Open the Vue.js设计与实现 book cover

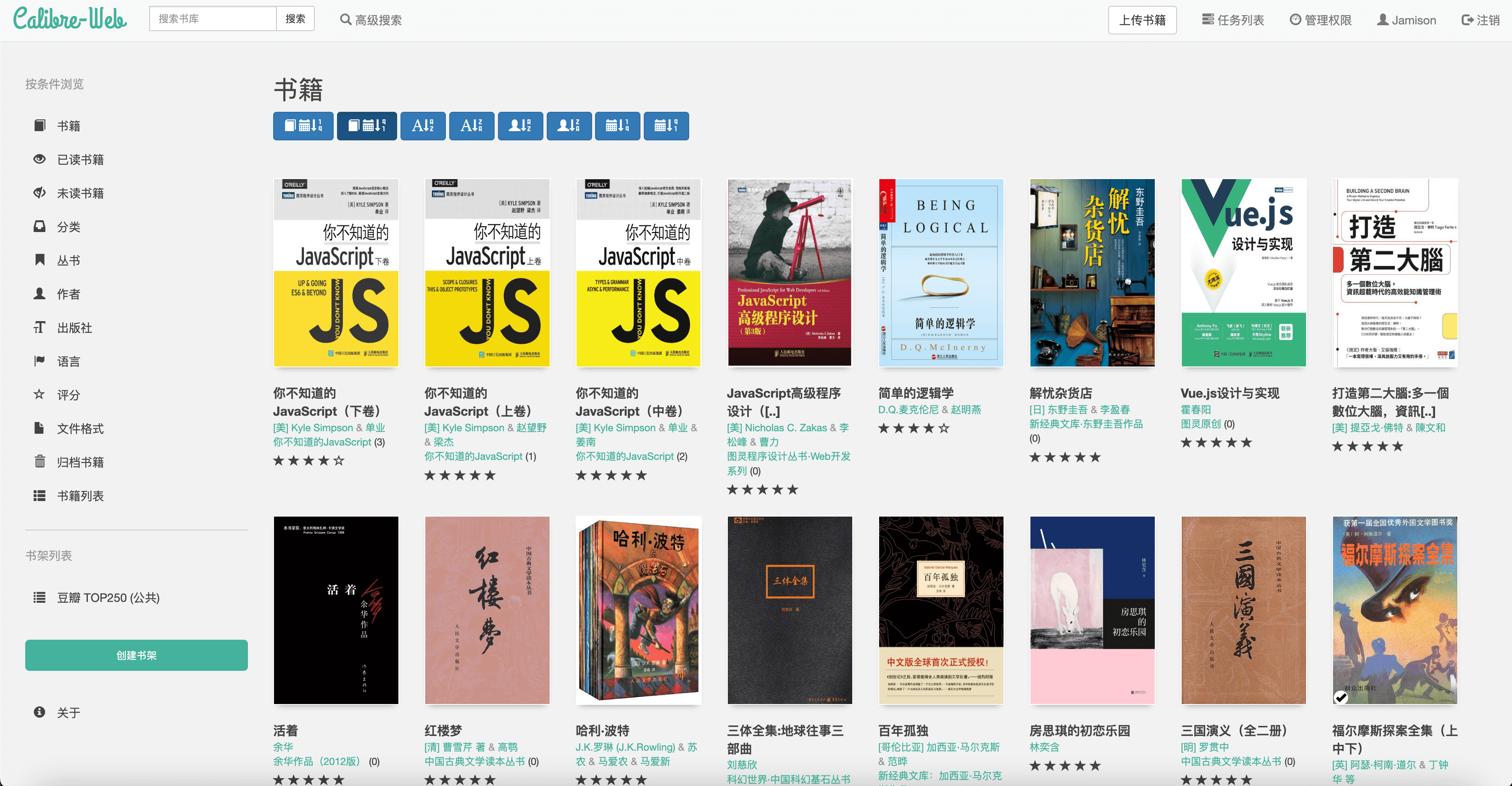pos(1244,273)
